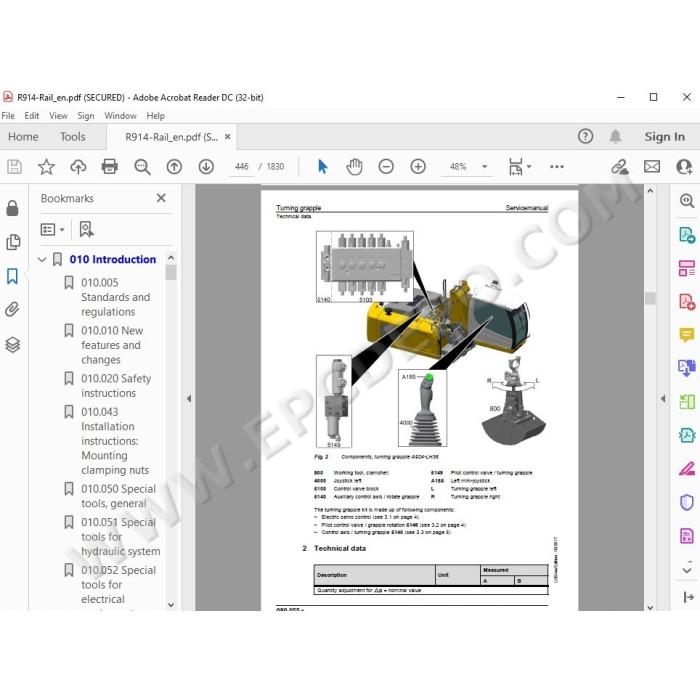Screen dimensions: 700x700
Task: Open fit page scrolling options
Action: [519, 167]
